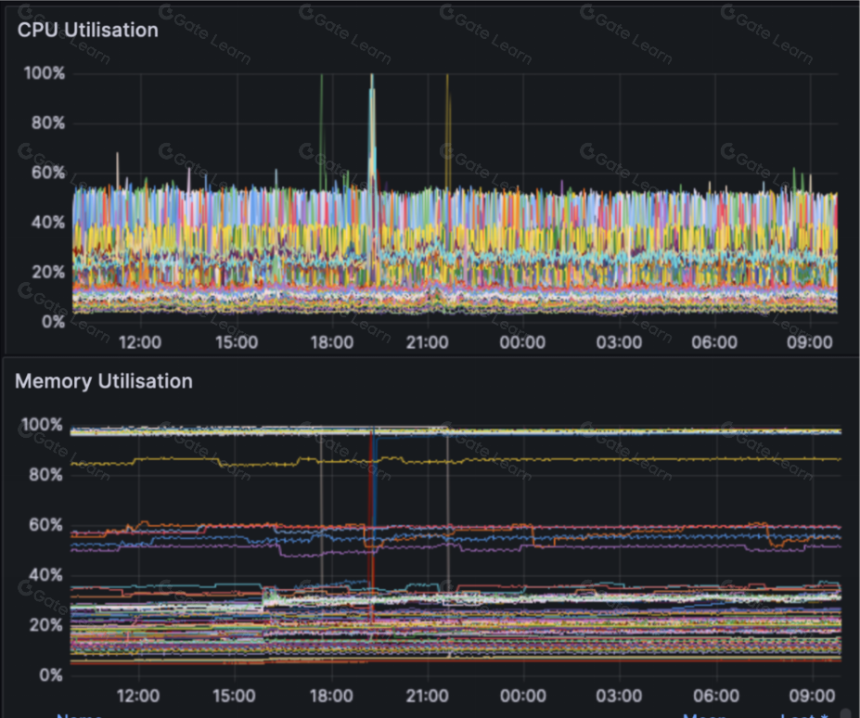Select 60% label in CPU Utilisation panel
860x718 pixels.
pos(48,172)
